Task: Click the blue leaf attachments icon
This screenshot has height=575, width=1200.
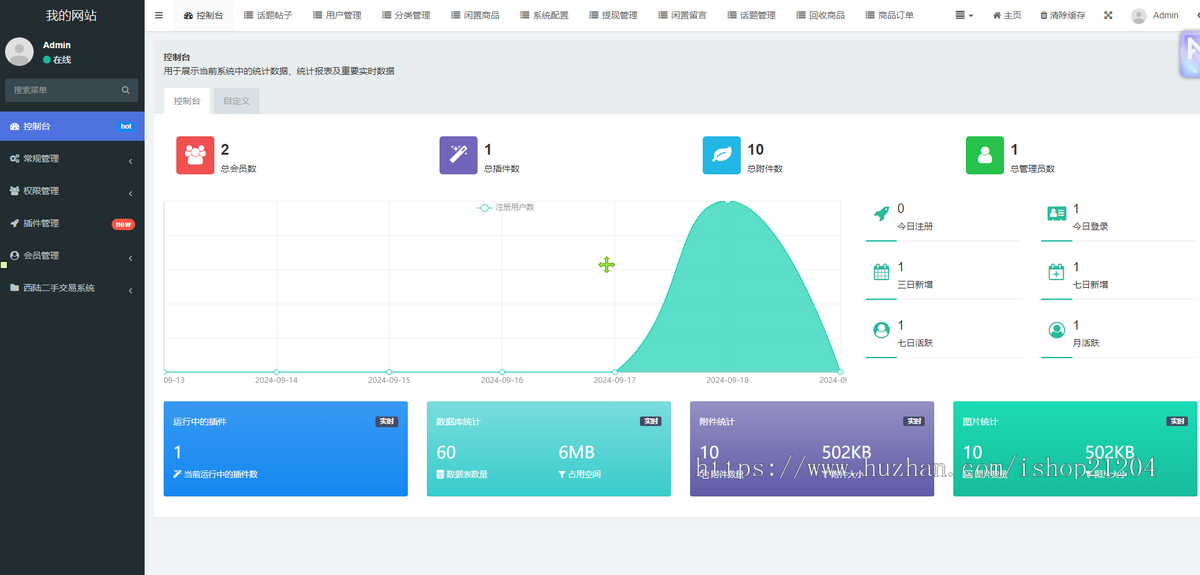Action: (721, 155)
